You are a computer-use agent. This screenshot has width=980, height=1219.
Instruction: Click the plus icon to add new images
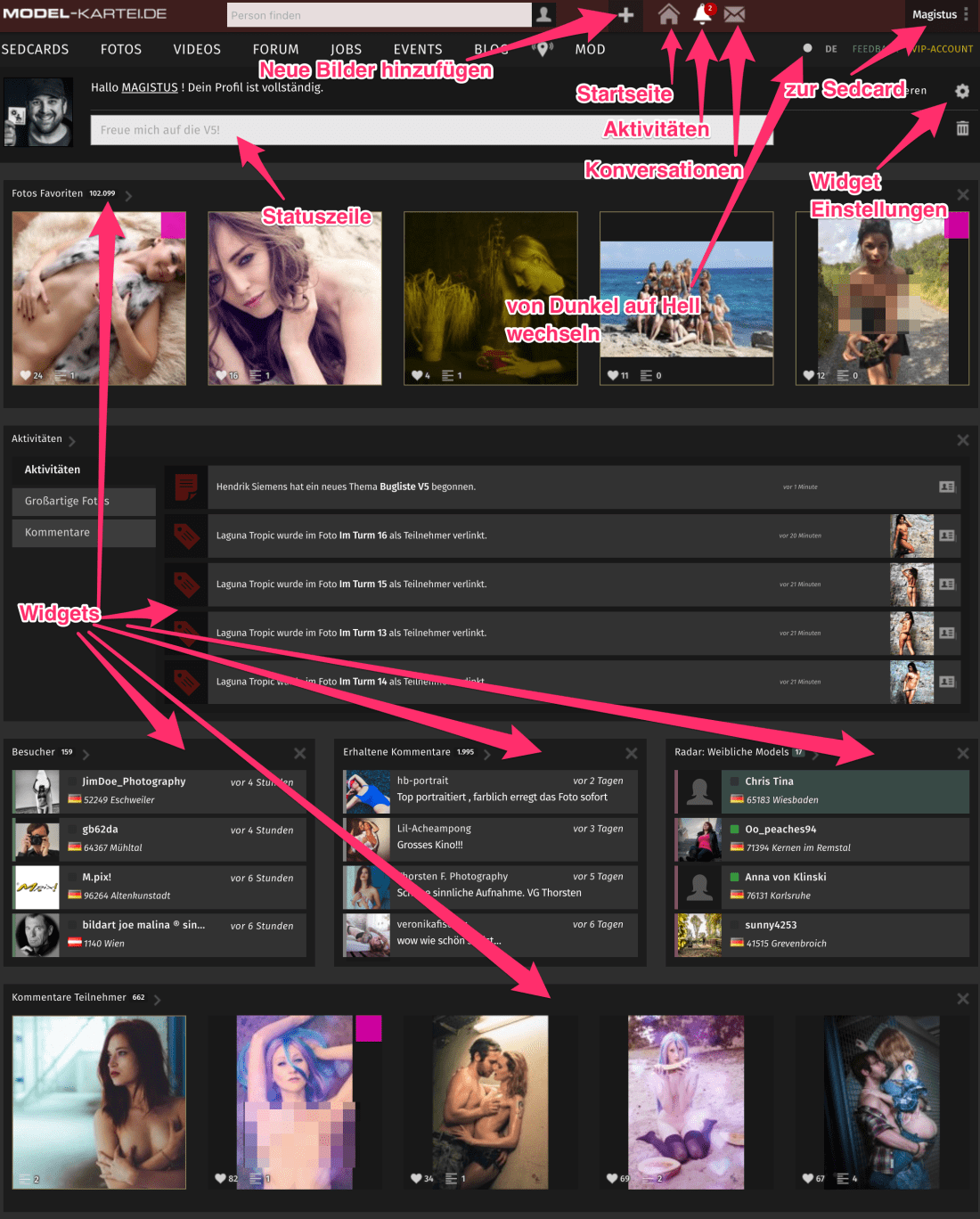coord(626,15)
